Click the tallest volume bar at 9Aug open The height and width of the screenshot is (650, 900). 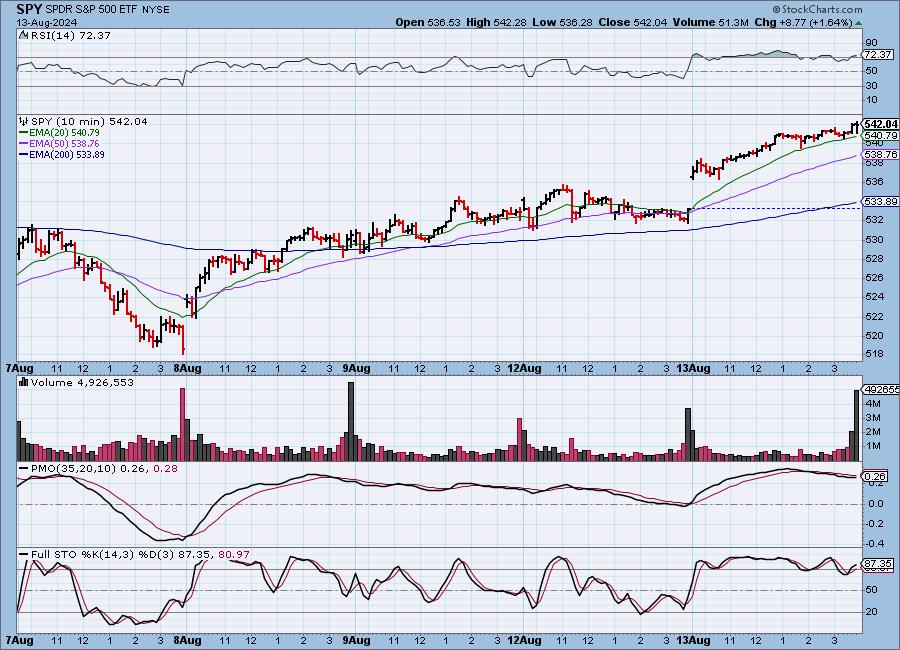tap(351, 421)
